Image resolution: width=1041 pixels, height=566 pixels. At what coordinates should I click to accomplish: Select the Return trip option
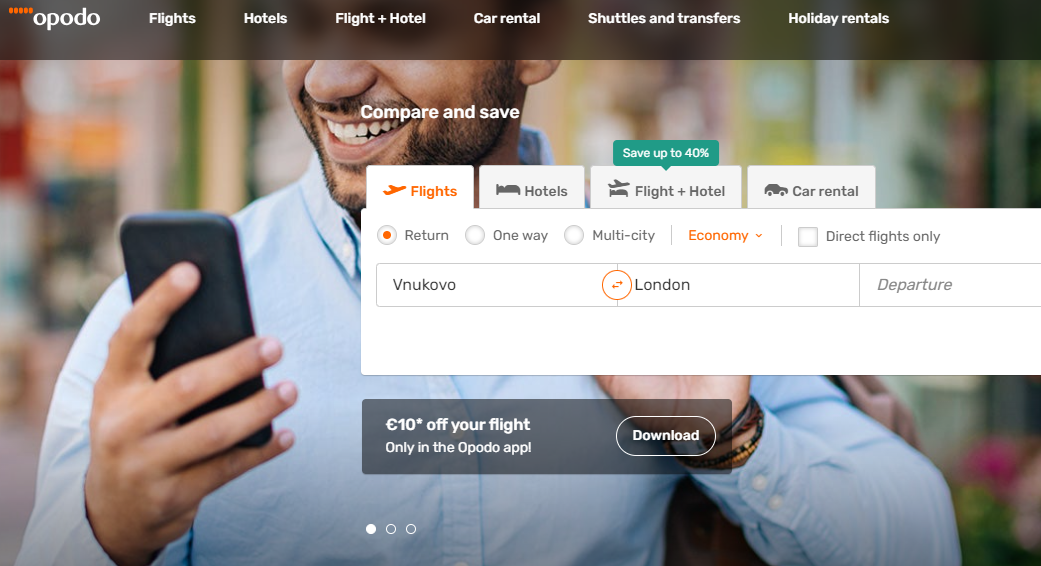point(387,235)
